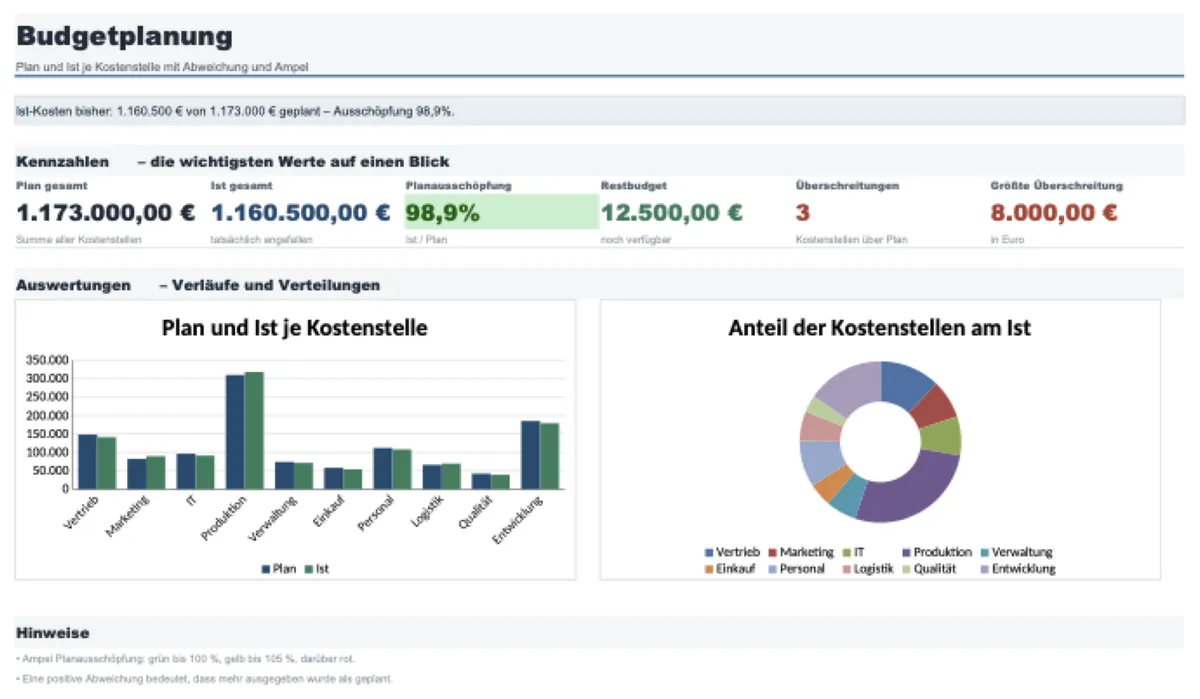Viewport: 1200px width, 699px height.
Task: Click the red value 3
Action: pyautogui.click(x=803, y=212)
